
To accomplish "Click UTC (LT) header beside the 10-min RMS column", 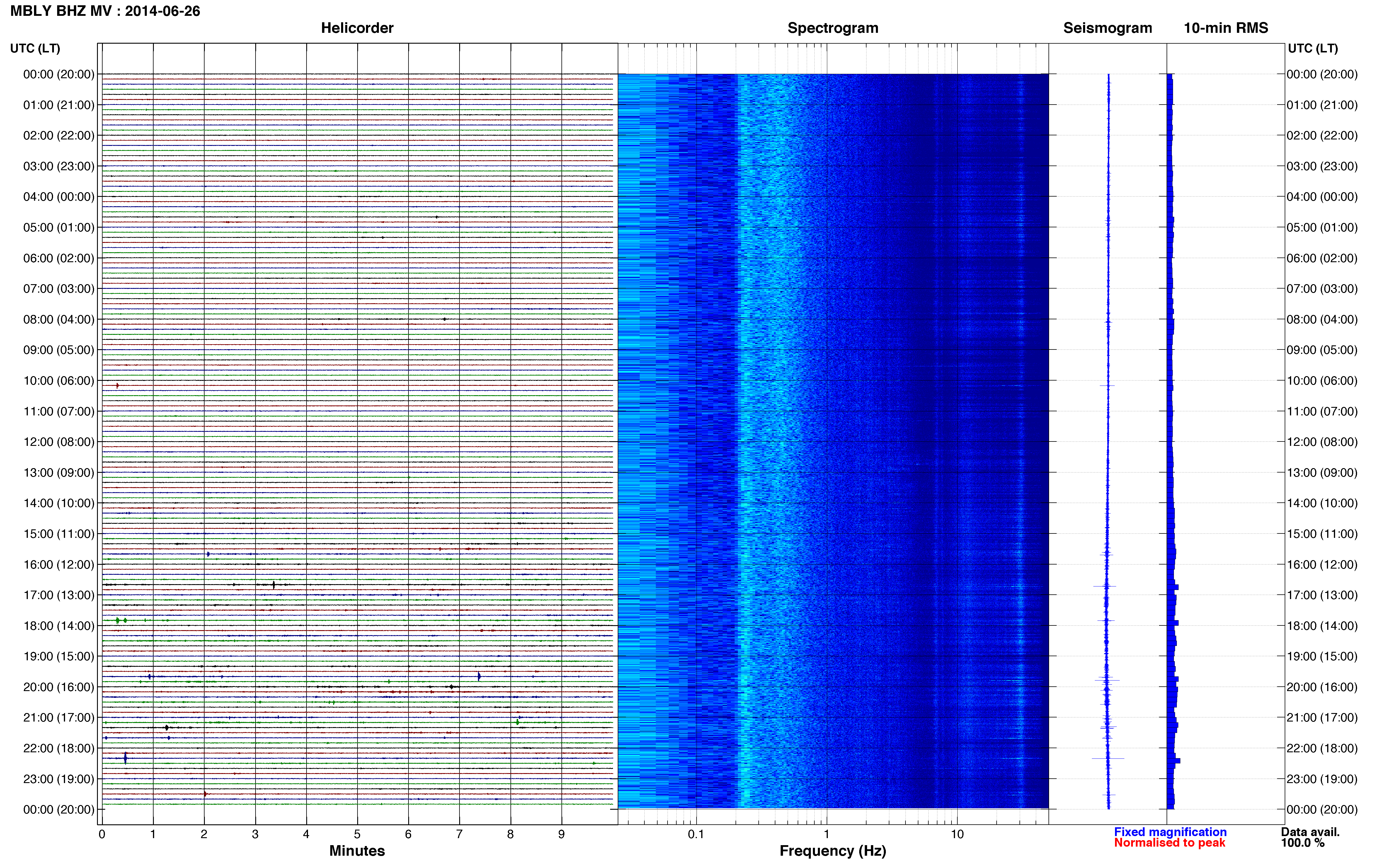I will [x=1313, y=48].
